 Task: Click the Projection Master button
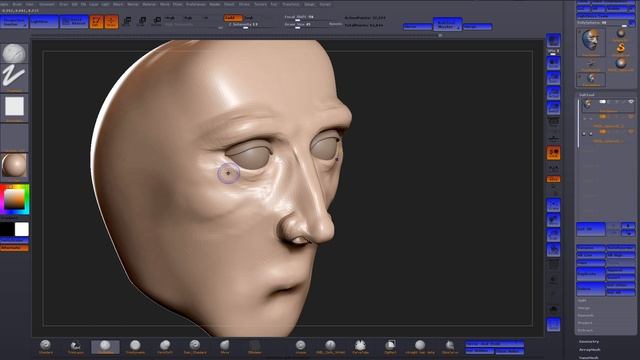point(14,22)
